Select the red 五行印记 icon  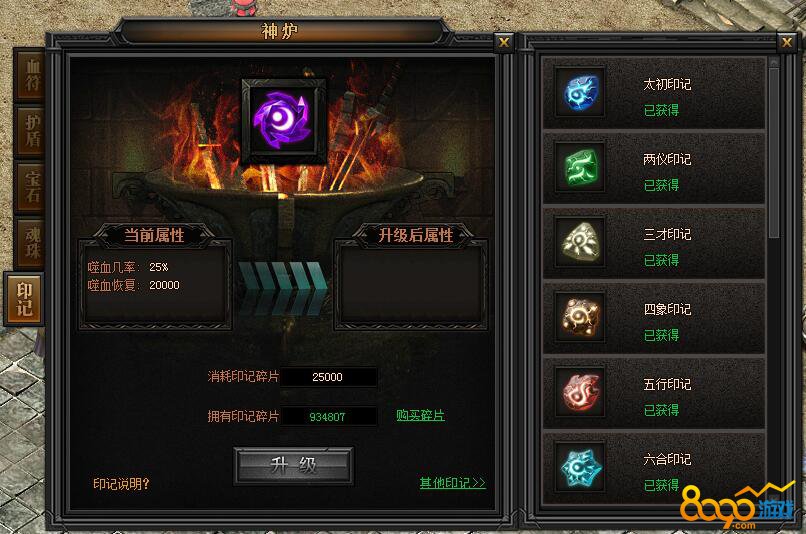click(580, 393)
